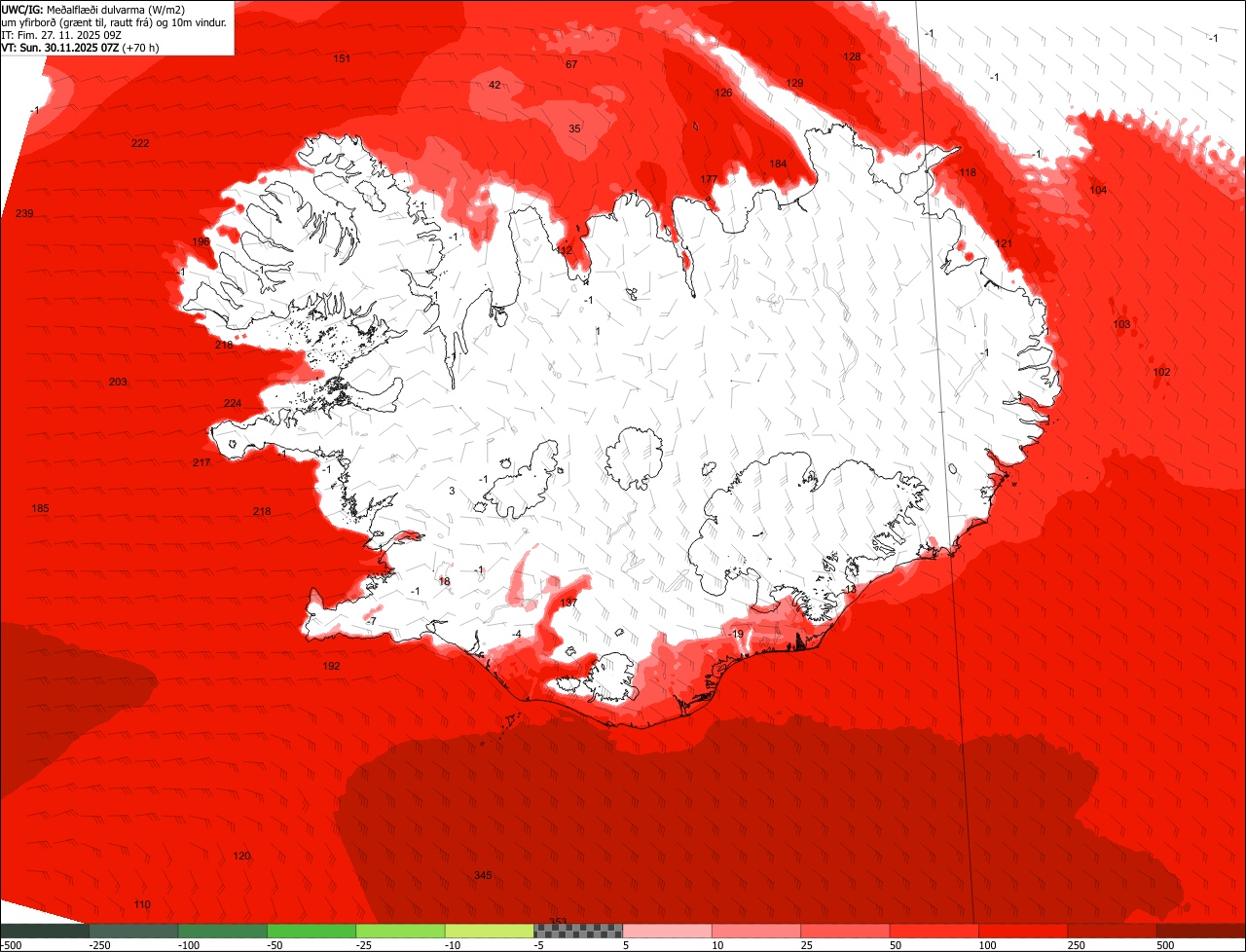The image size is (1246, 952).
Task: Click the map value '192'
Action: click(331, 666)
